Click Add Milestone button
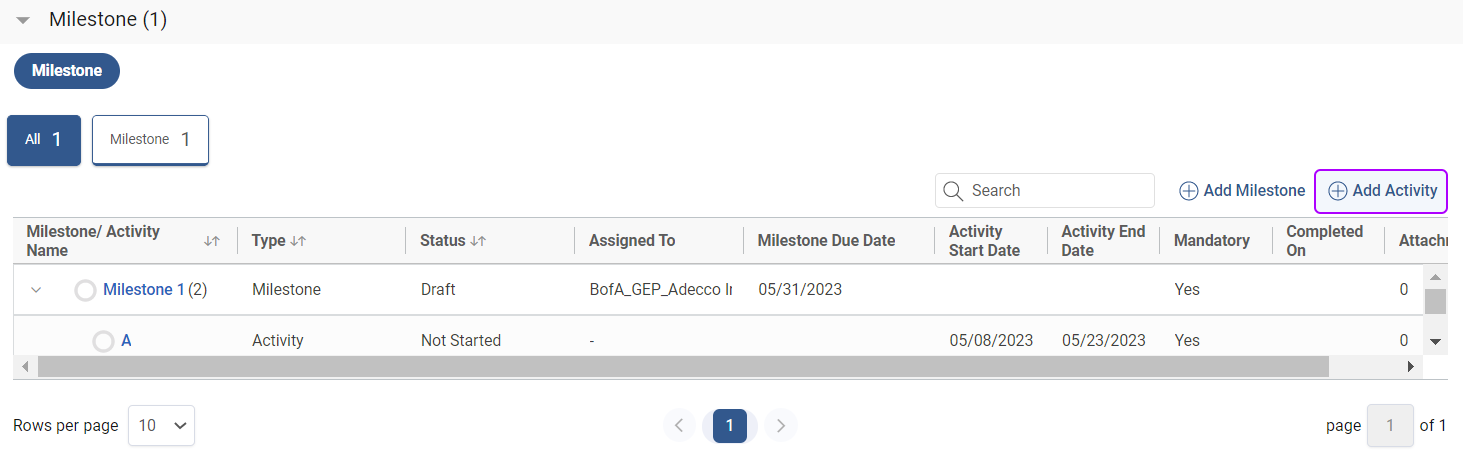Screen dimensions: 1463x466 [x=1242, y=191]
